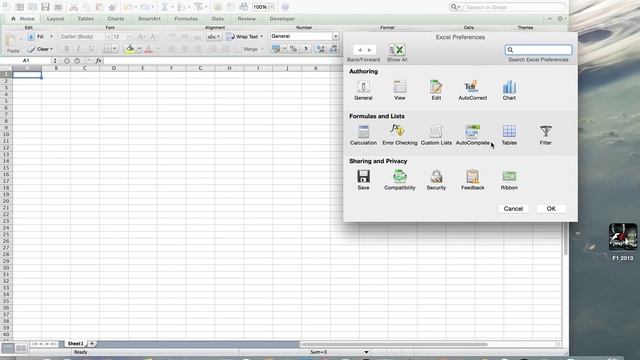The image size is (640, 360).
Task: Open General preferences in Excel Preferences
Action: pos(363,90)
